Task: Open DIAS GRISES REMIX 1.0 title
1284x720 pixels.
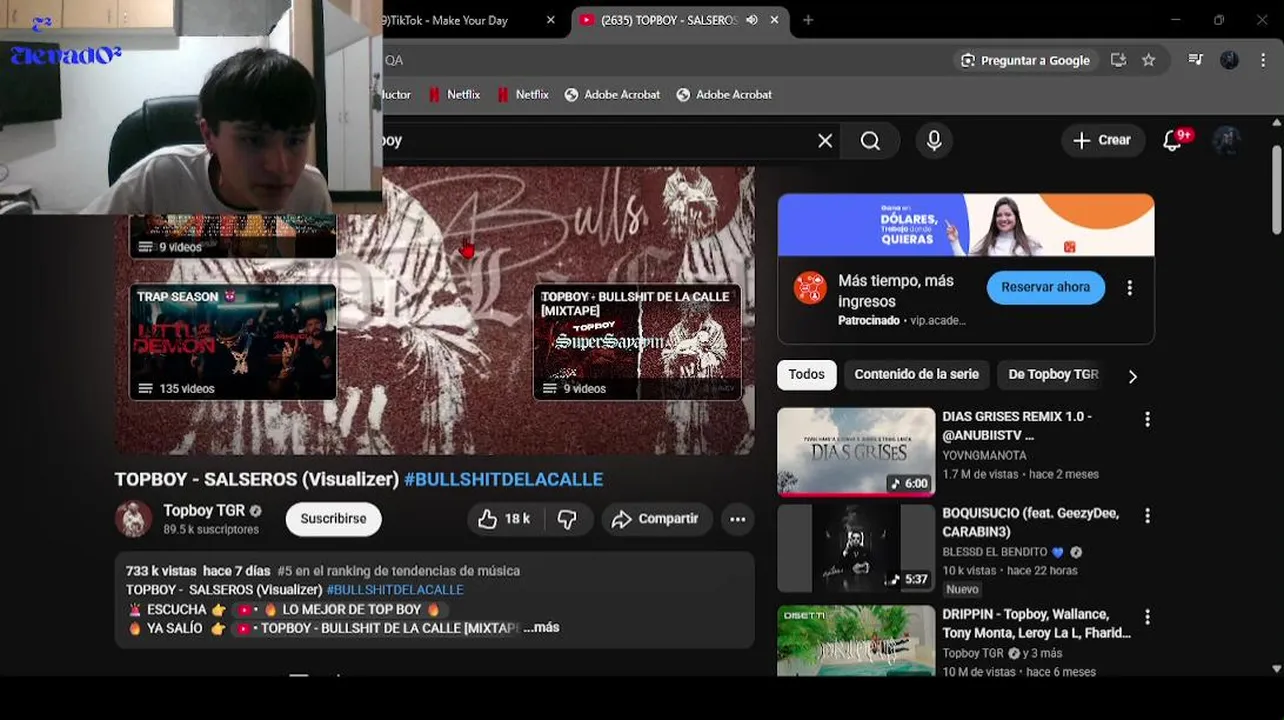Action: pos(1017,426)
